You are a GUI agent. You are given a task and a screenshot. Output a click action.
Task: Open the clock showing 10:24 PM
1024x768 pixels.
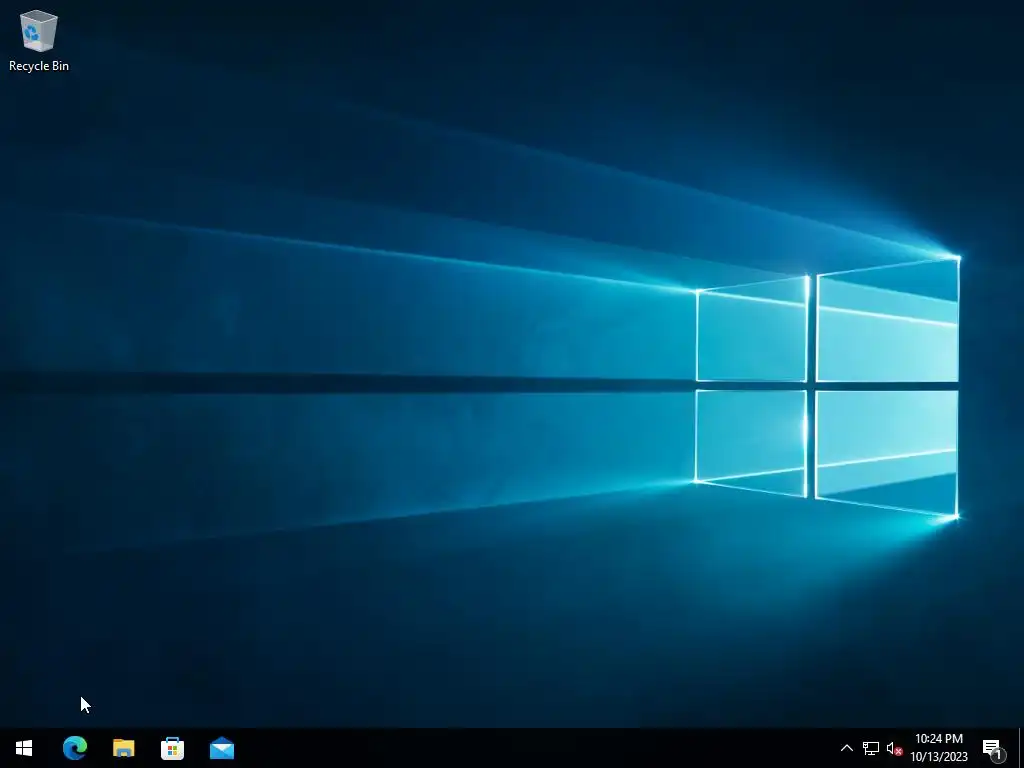pyautogui.click(x=938, y=748)
